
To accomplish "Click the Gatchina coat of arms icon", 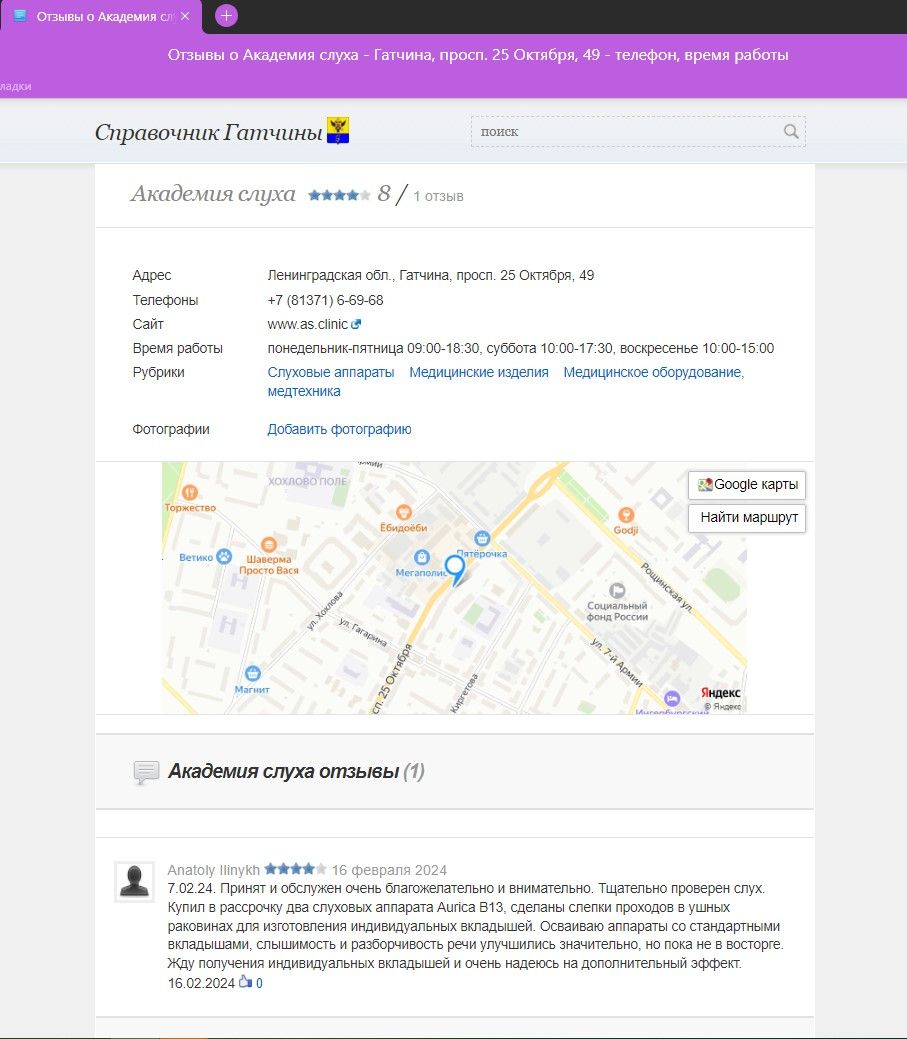I will (x=338, y=131).
